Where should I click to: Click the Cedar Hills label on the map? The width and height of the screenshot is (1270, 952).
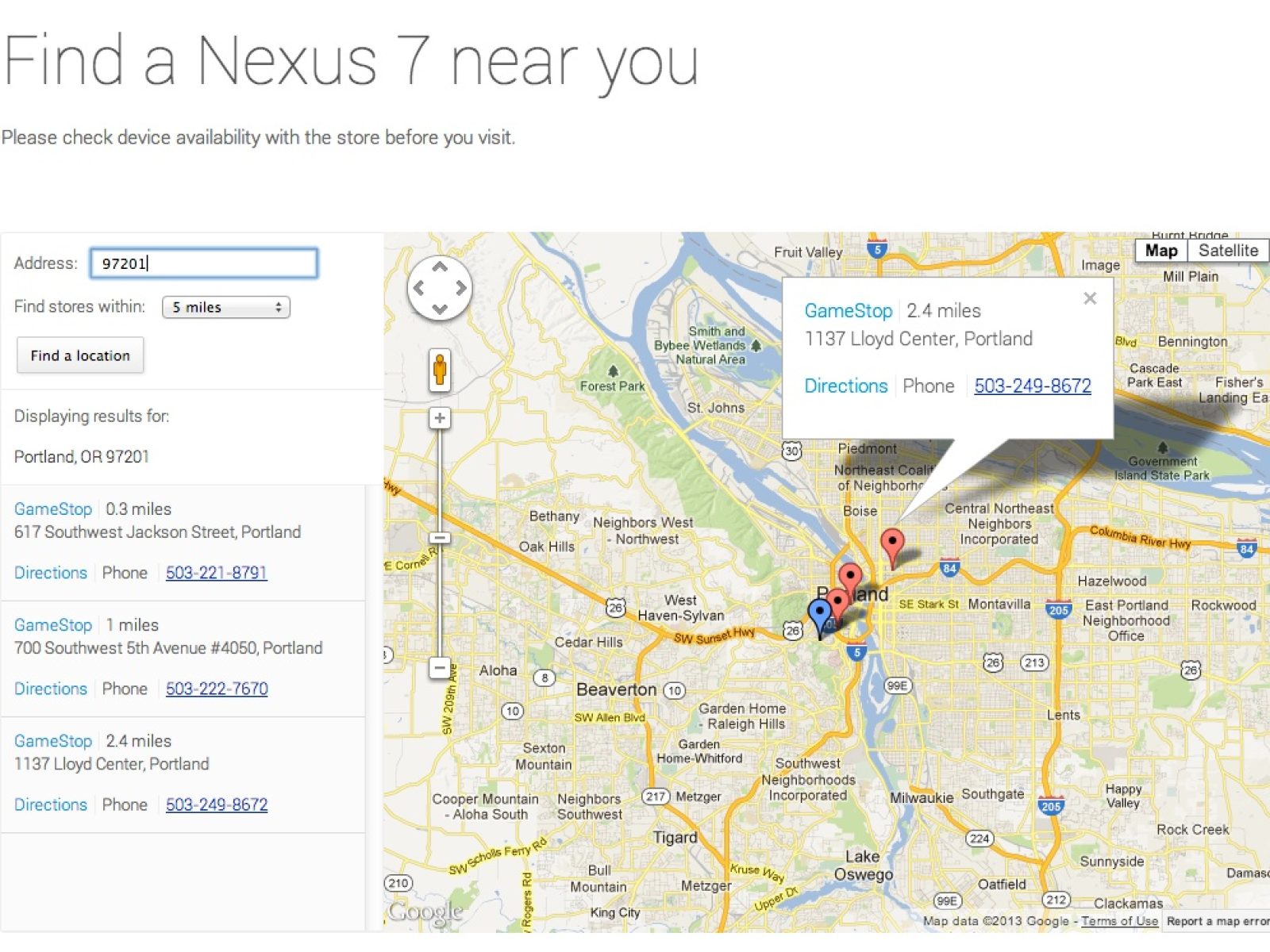[x=589, y=642]
